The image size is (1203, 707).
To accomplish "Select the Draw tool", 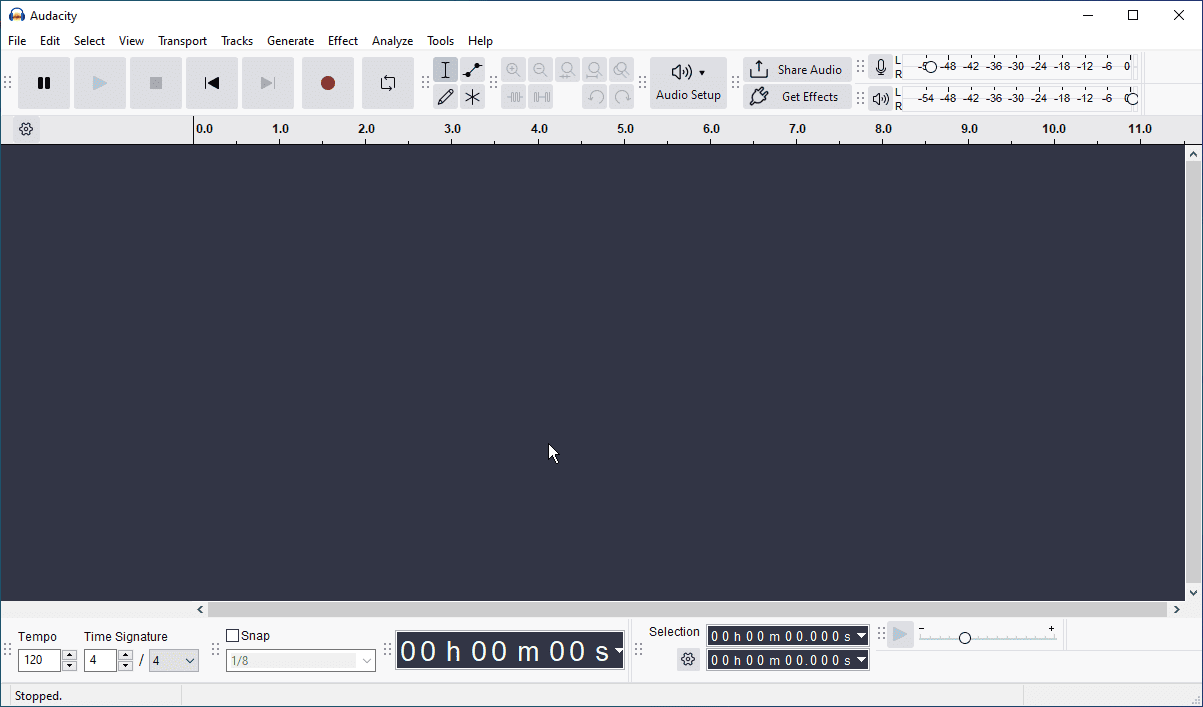I will point(445,96).
